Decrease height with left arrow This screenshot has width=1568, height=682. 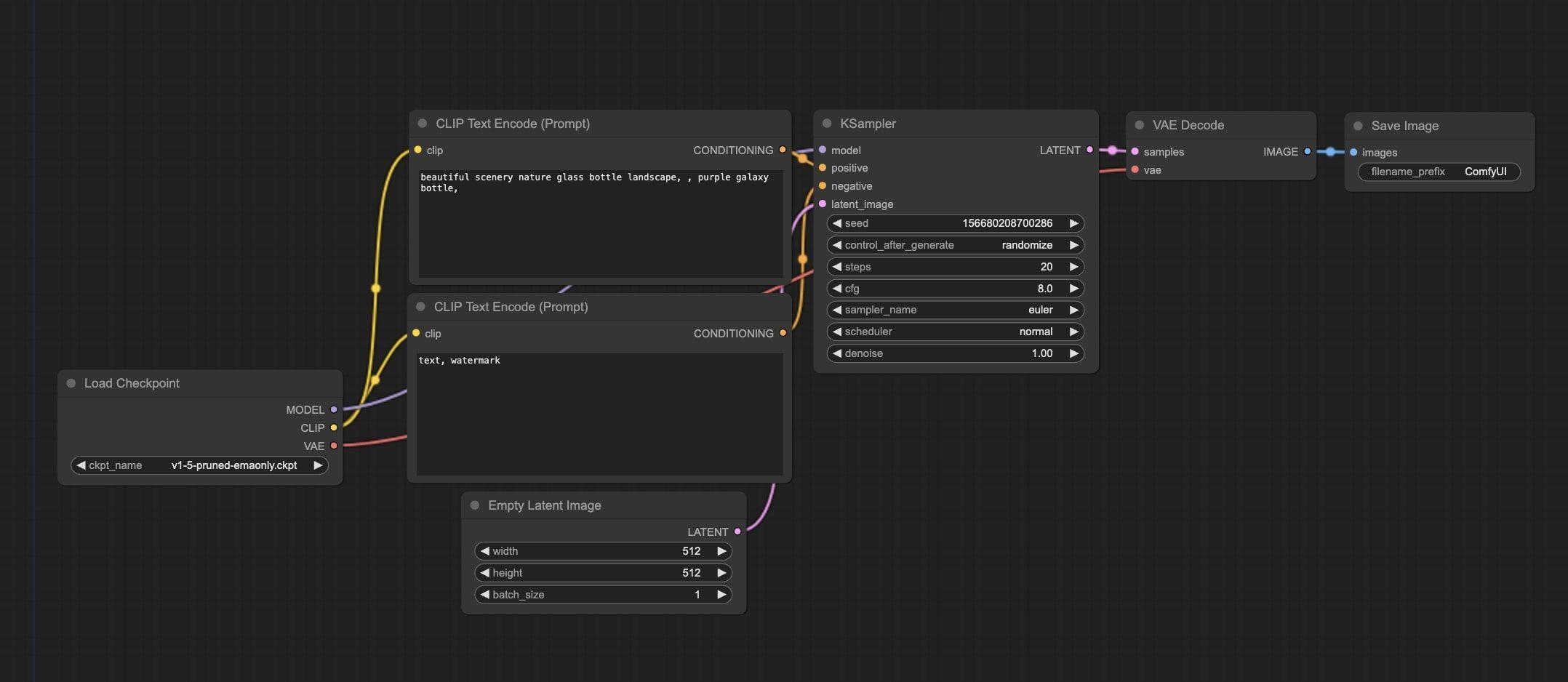[485, 573]
